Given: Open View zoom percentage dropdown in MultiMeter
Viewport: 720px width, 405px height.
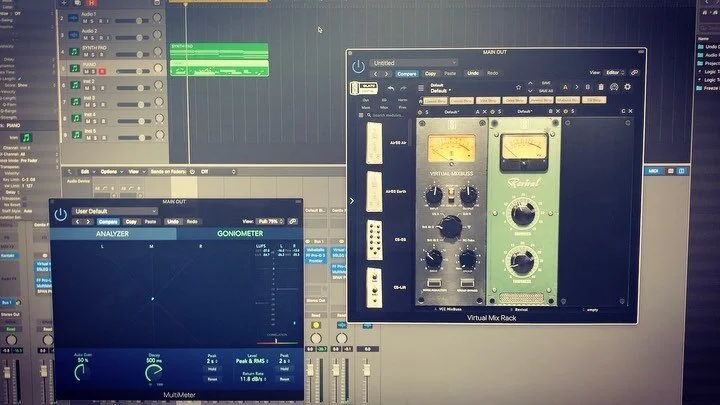Looking at the screenshot, I should tap(270, 221).
